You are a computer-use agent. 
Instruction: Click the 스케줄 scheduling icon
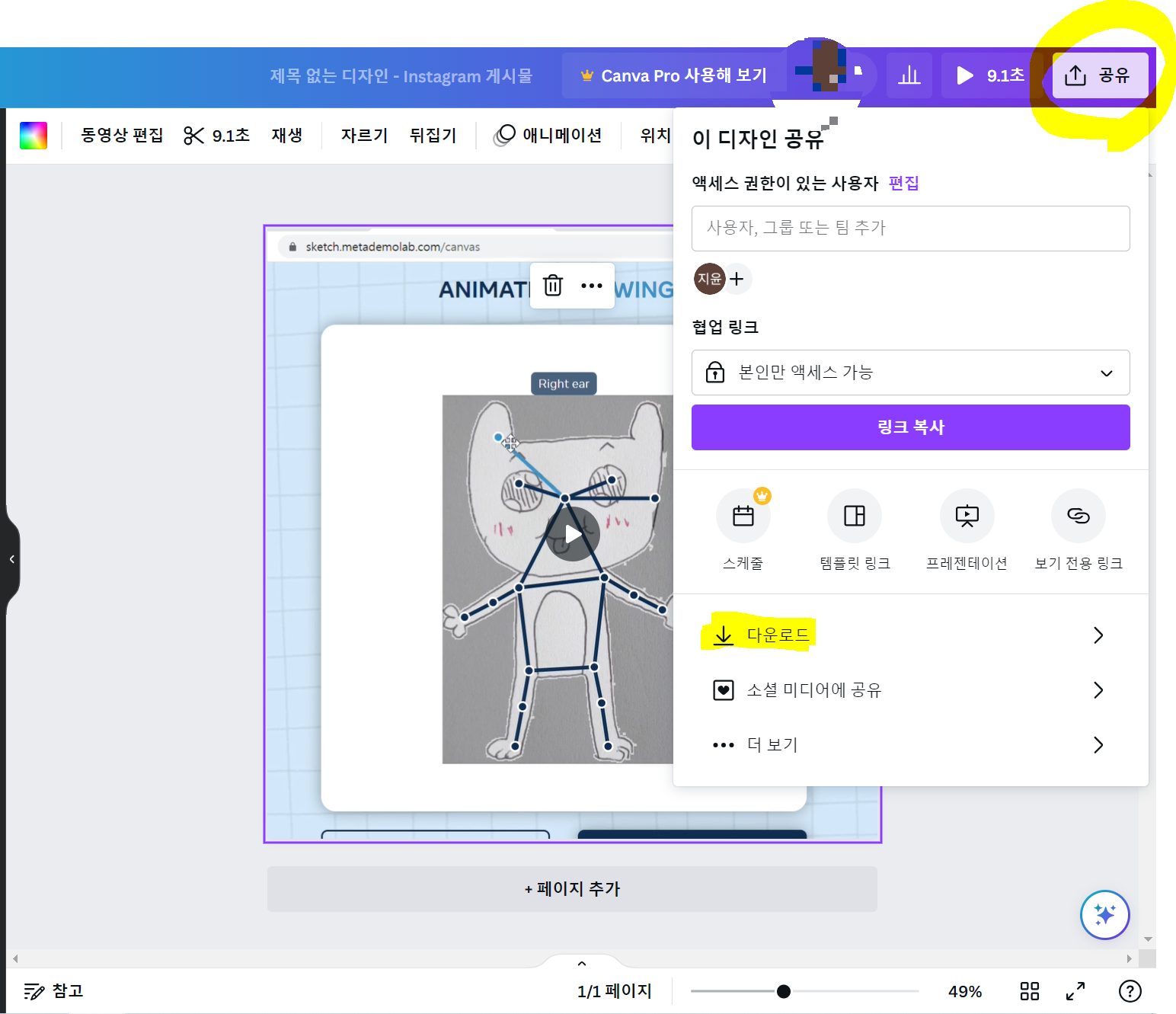pyautogui.click(x=743, y=516)
